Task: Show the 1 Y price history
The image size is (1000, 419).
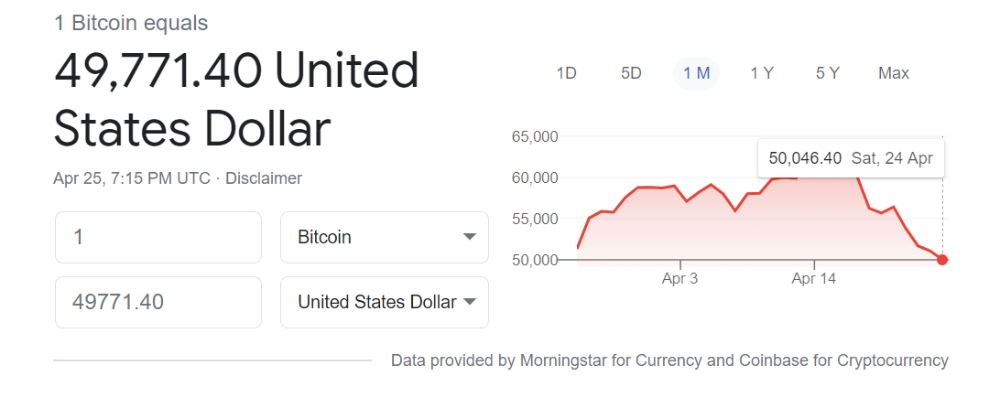Action: click(762, 73)
